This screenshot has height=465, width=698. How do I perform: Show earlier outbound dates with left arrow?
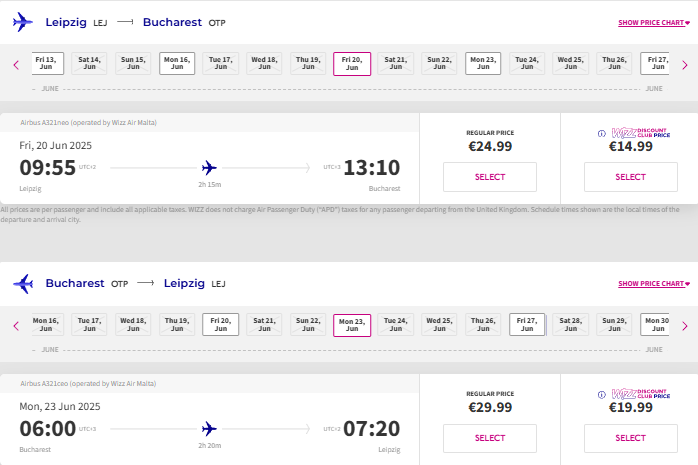(16, 65)
